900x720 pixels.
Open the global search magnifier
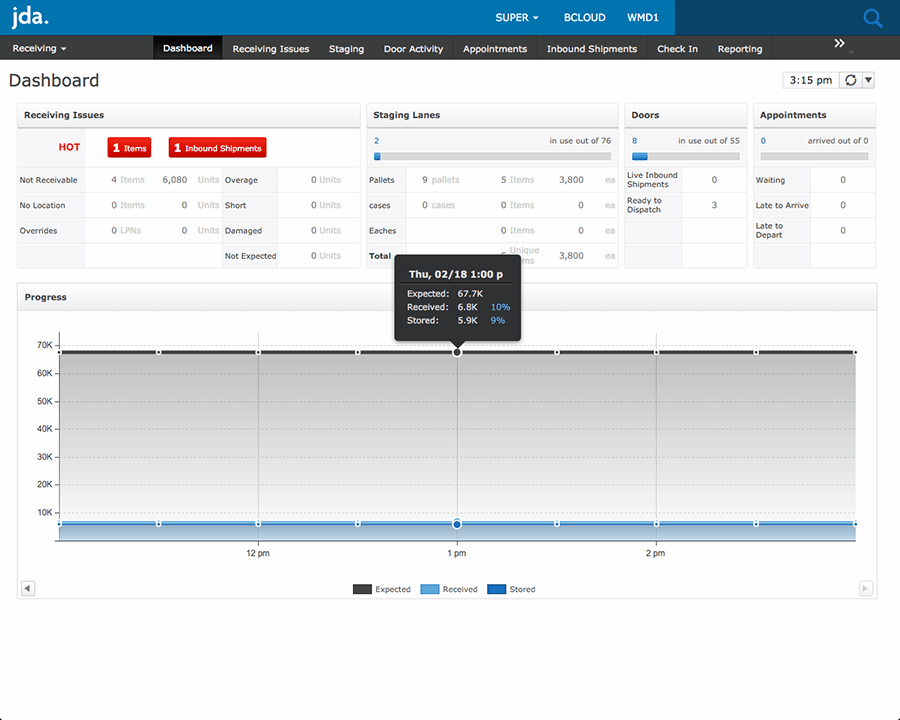coord(871,17)
